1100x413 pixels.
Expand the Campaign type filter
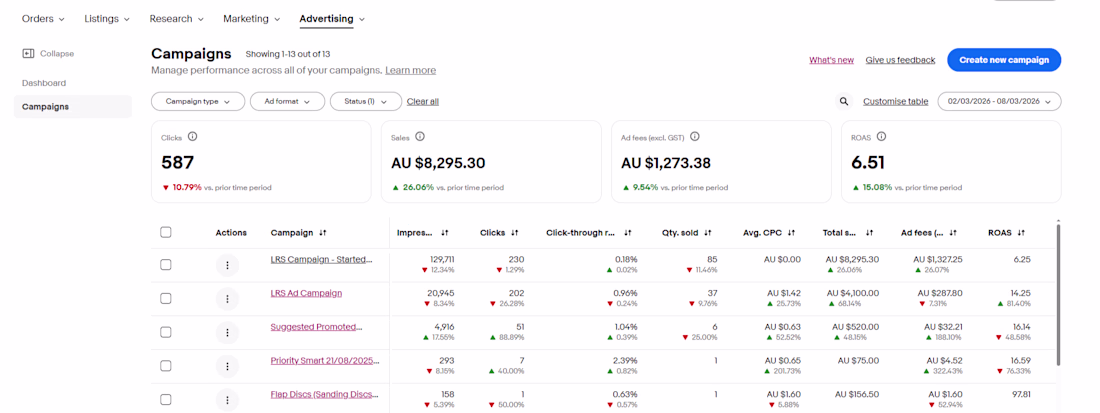(198, 101)
